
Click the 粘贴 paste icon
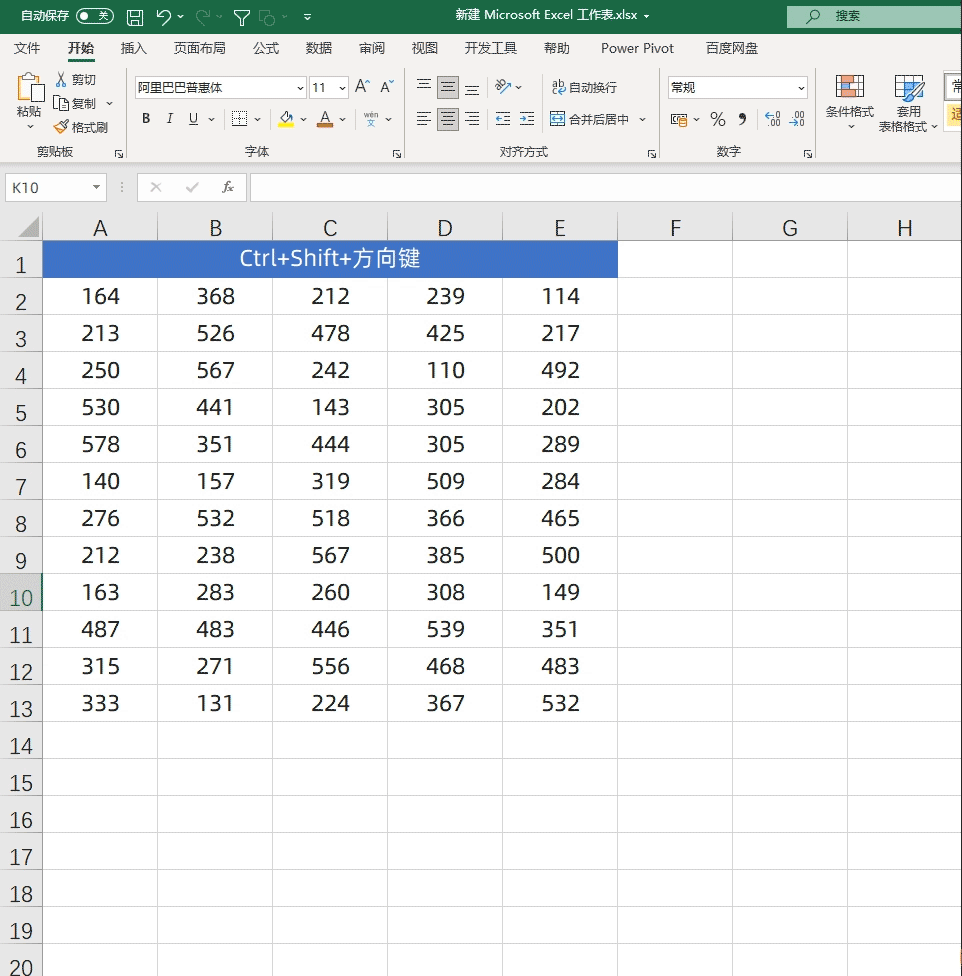click(x=30, y=87)
